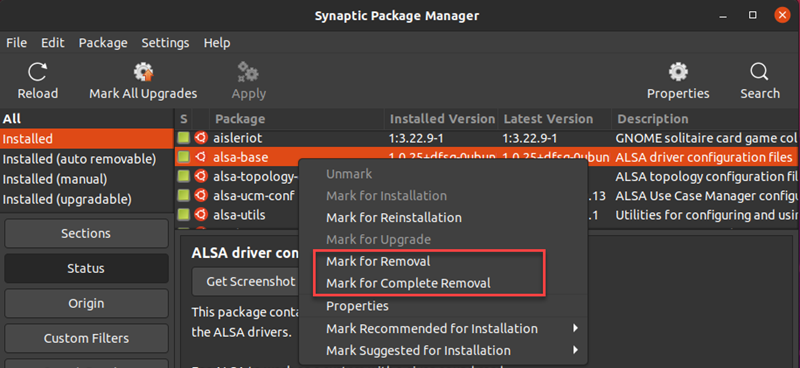Click the Ubuntu logo icon next to alsa-topology
This screenshot has height=368, width=800.
coord(201,177)
